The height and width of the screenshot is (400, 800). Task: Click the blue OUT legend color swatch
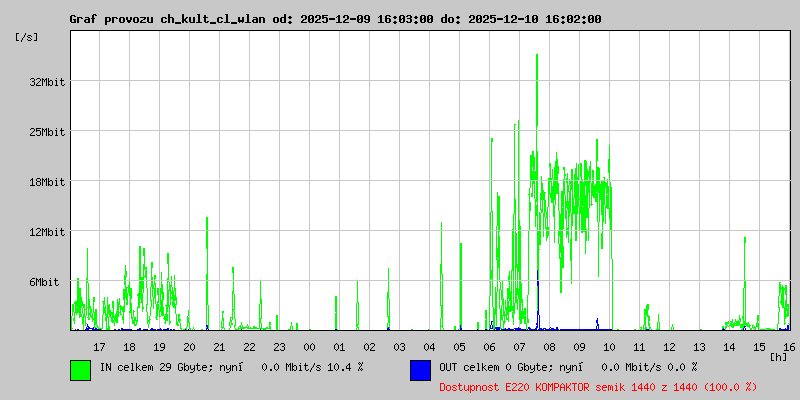(420, 370)
